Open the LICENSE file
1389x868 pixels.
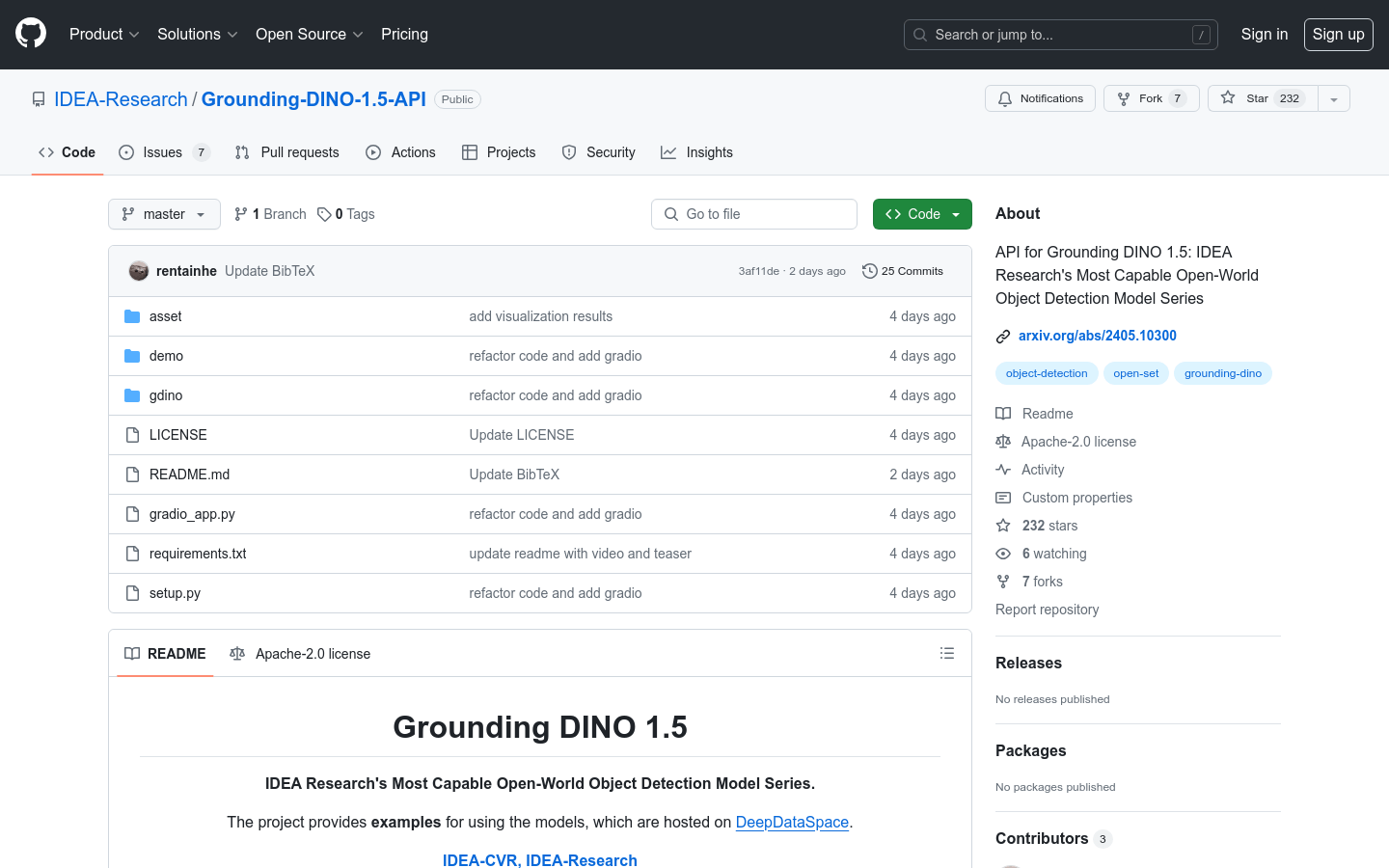[x=177, y=435]
